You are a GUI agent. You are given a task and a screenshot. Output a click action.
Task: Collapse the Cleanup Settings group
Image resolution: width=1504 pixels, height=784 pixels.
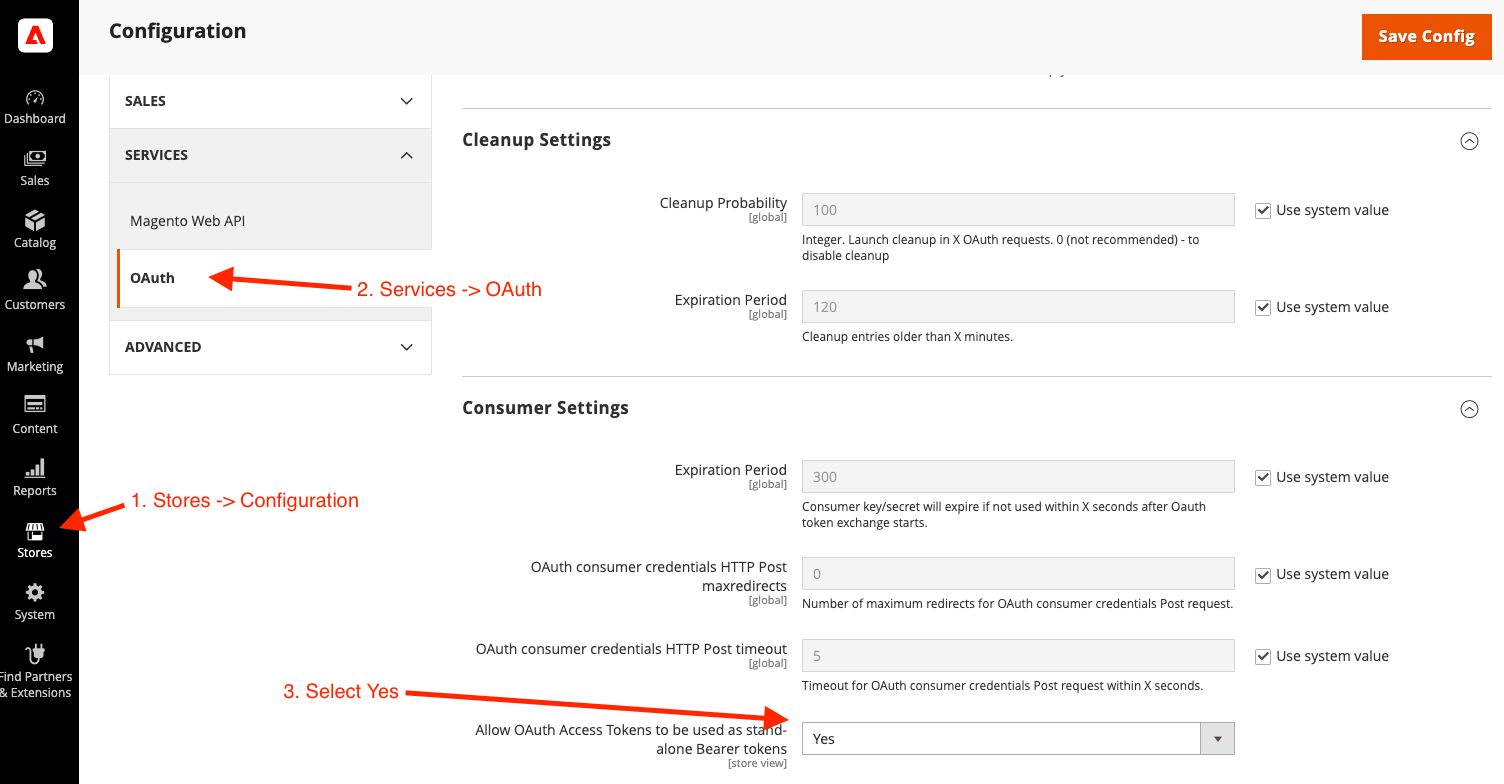click(x=1469, y=141)
